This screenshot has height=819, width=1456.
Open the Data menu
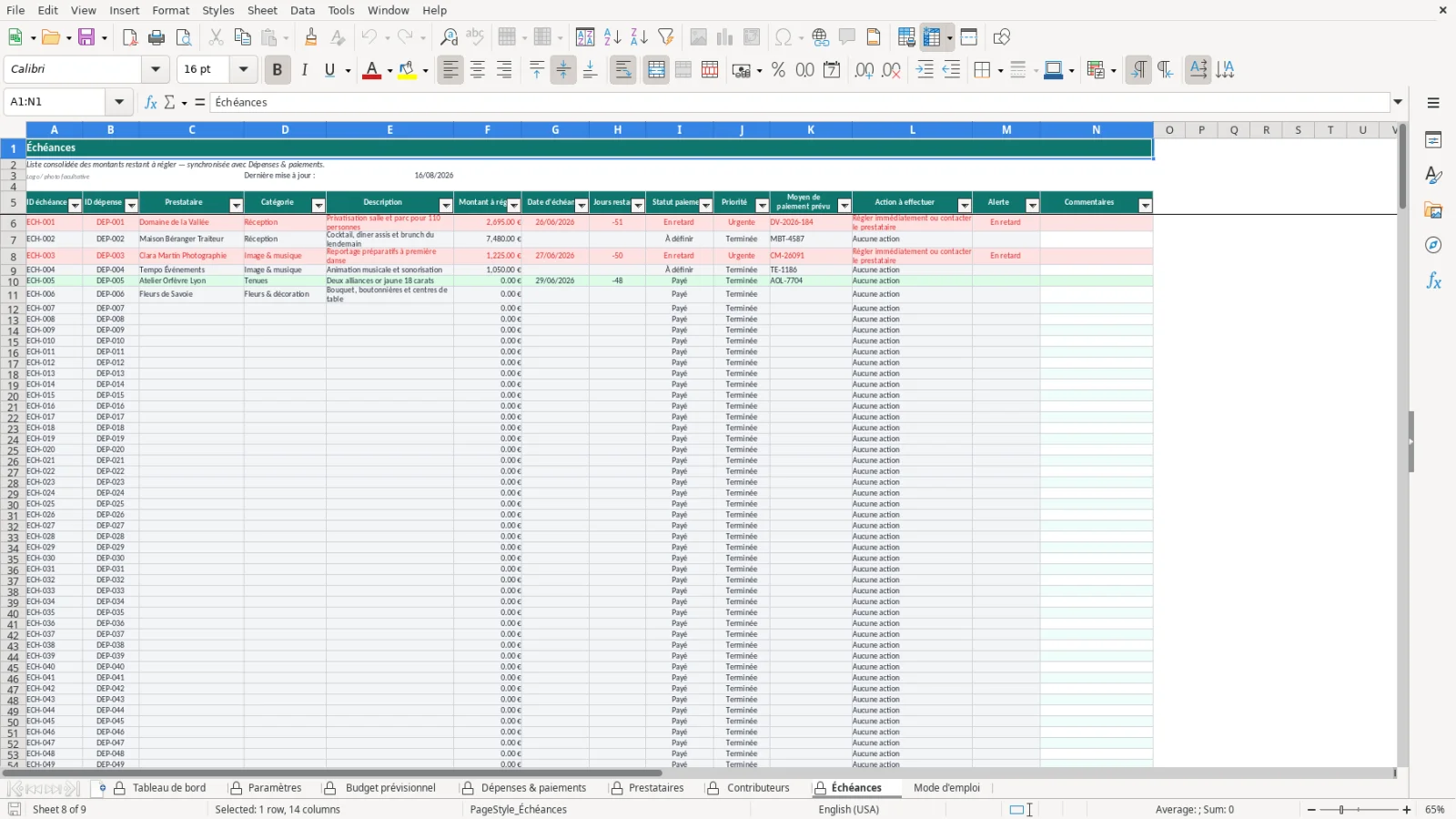(x=302, y=10)
